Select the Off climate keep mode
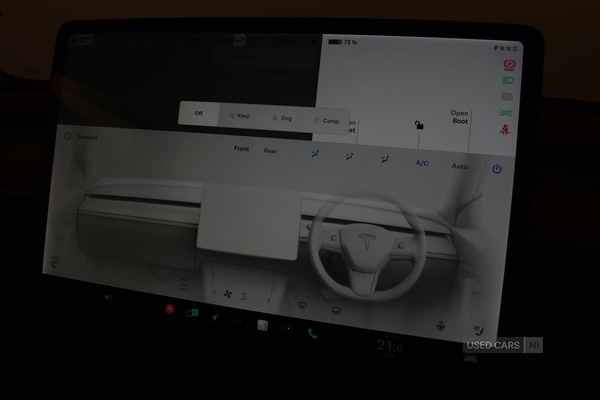600x400 pixels. click(x=199, y=113)
